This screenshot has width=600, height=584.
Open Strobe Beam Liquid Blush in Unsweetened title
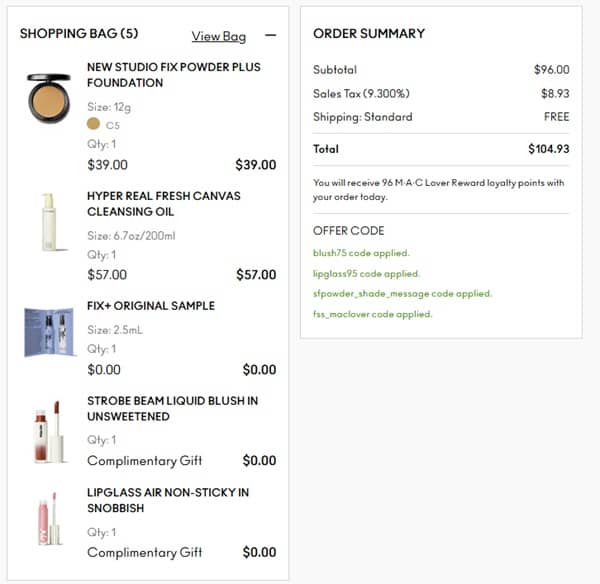click(x=172, y=409)
